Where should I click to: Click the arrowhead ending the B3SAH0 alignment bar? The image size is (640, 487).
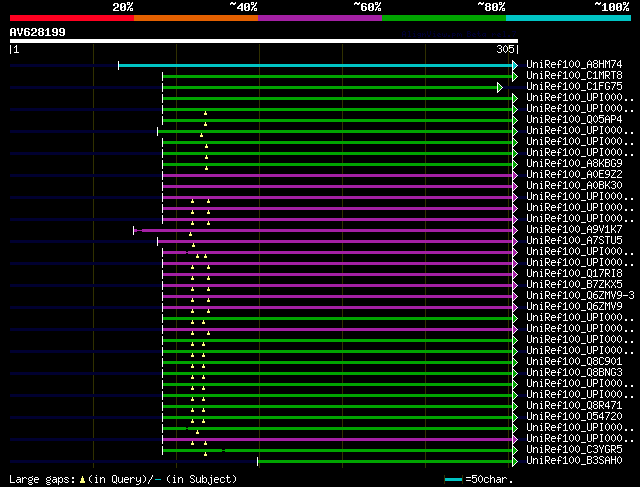click(515, 461)
